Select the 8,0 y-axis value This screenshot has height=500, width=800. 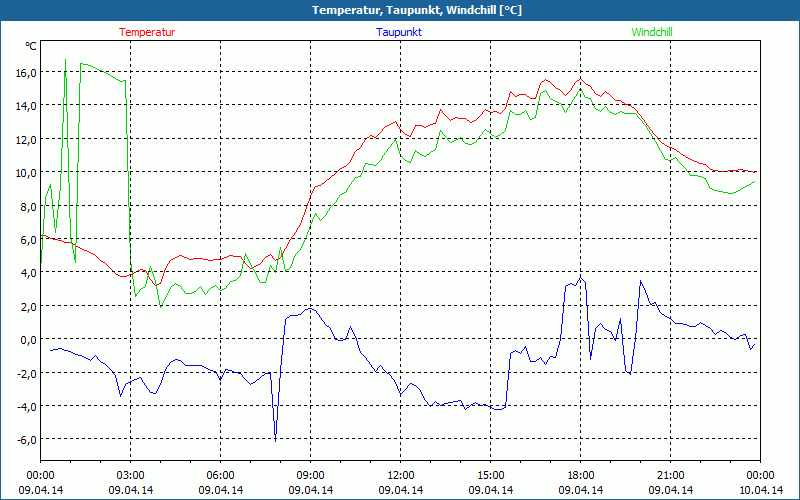(x=29, y=206)
